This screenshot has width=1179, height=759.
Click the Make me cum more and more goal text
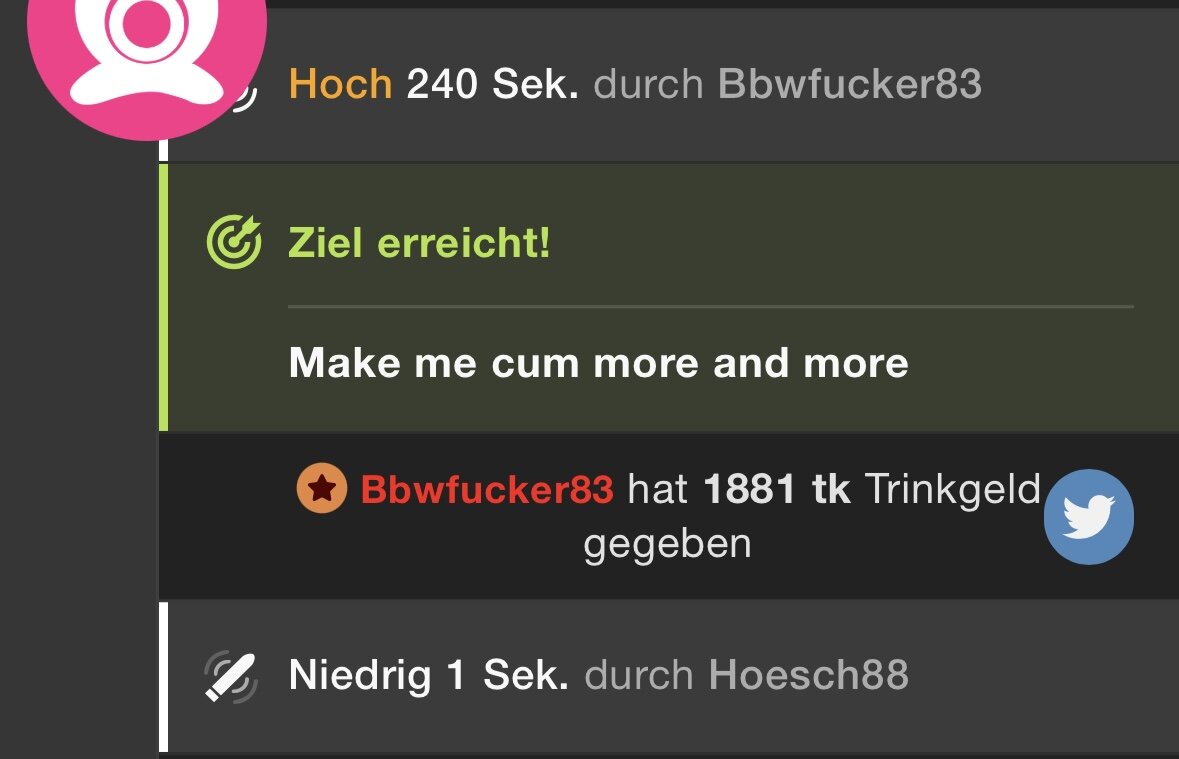click(x=599, y=363)
